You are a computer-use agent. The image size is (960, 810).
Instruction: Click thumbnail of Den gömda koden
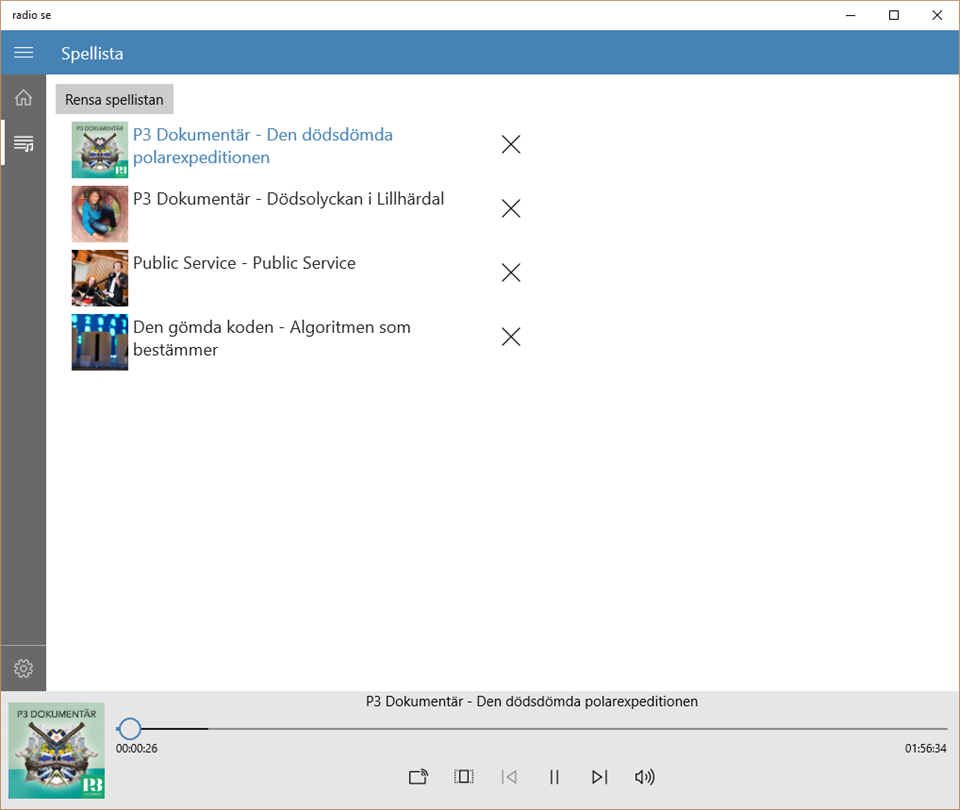pyautogui.click(x=100, y=342)
